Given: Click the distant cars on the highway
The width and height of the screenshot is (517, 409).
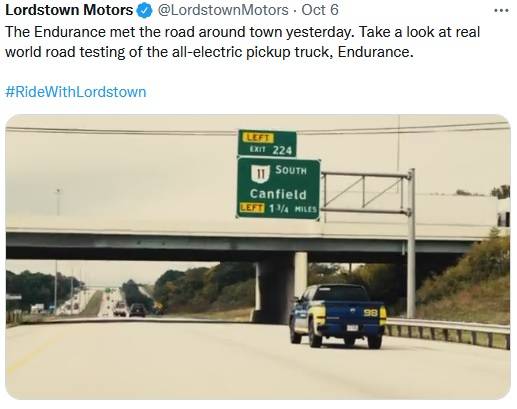Looking at the screenshot, I should pos(129,309).
